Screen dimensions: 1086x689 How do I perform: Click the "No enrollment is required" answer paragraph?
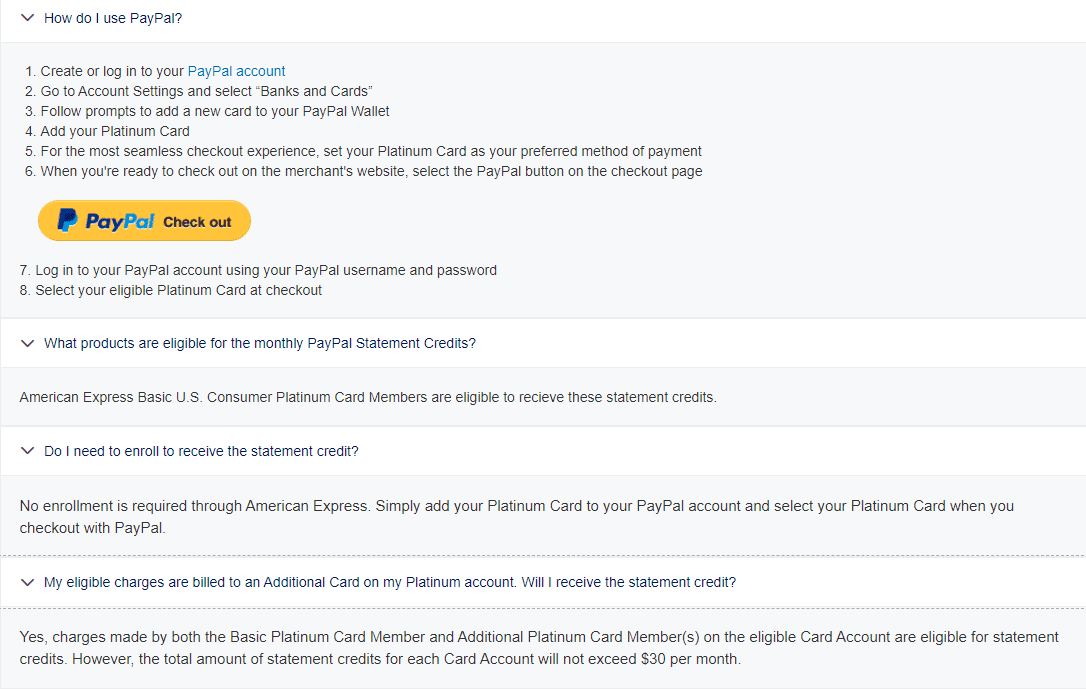[517, 517]
